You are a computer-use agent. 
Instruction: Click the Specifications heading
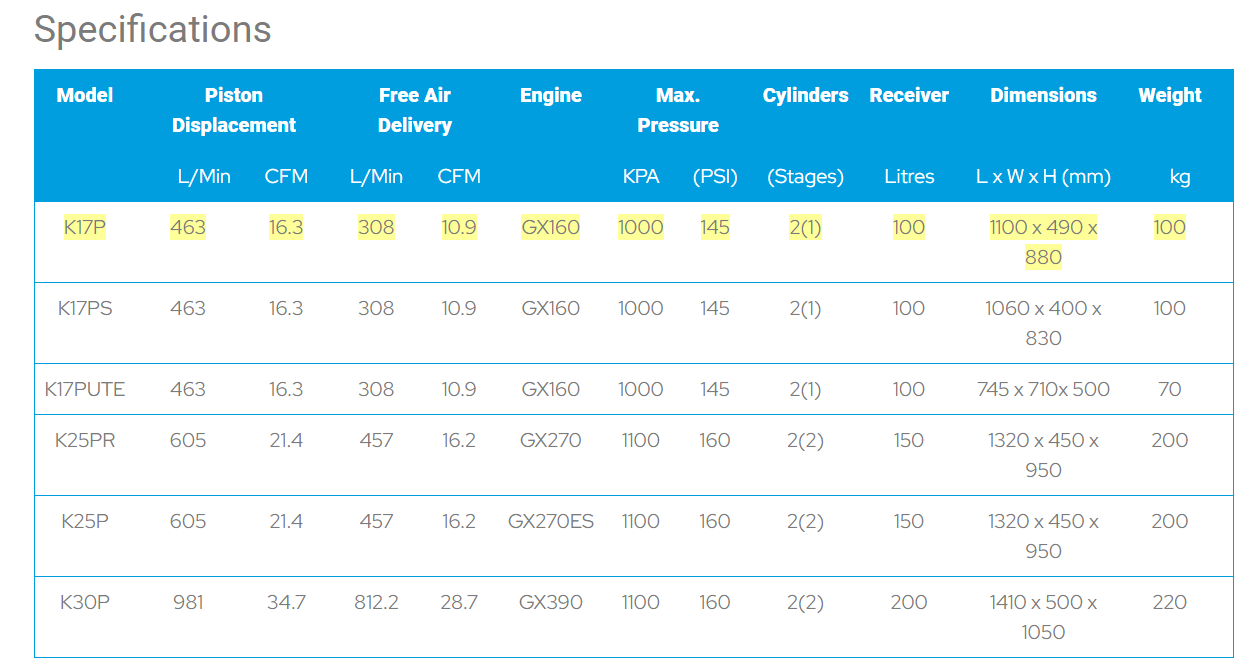click(x=152, y=29)
